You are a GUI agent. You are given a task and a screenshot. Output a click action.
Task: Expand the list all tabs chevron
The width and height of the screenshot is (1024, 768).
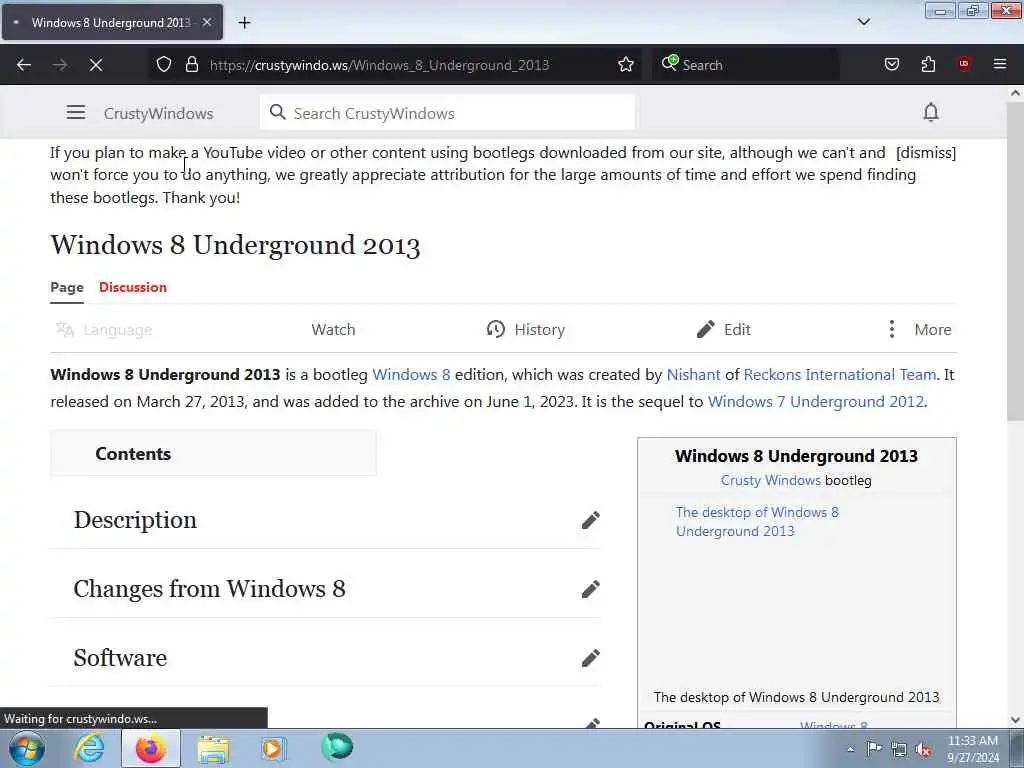pos(863,22)
